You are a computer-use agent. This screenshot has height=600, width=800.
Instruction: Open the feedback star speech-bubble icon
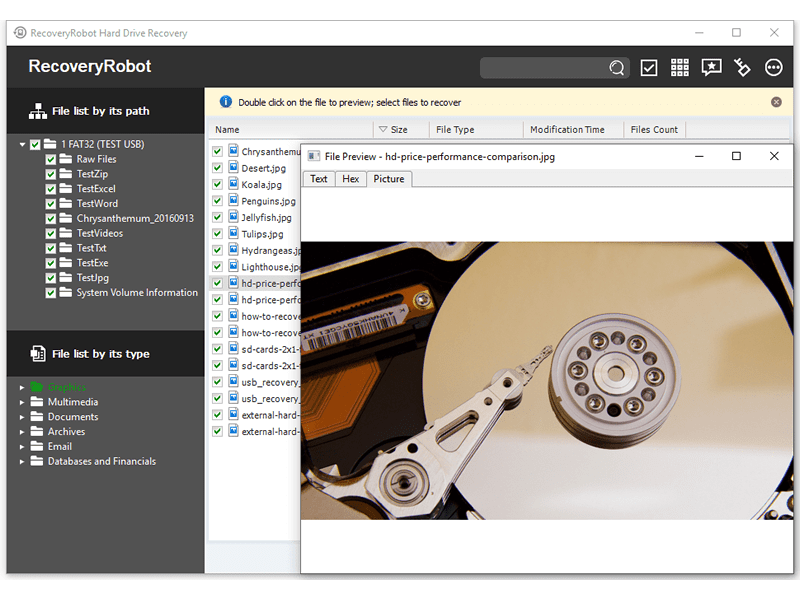pos(711,67)
